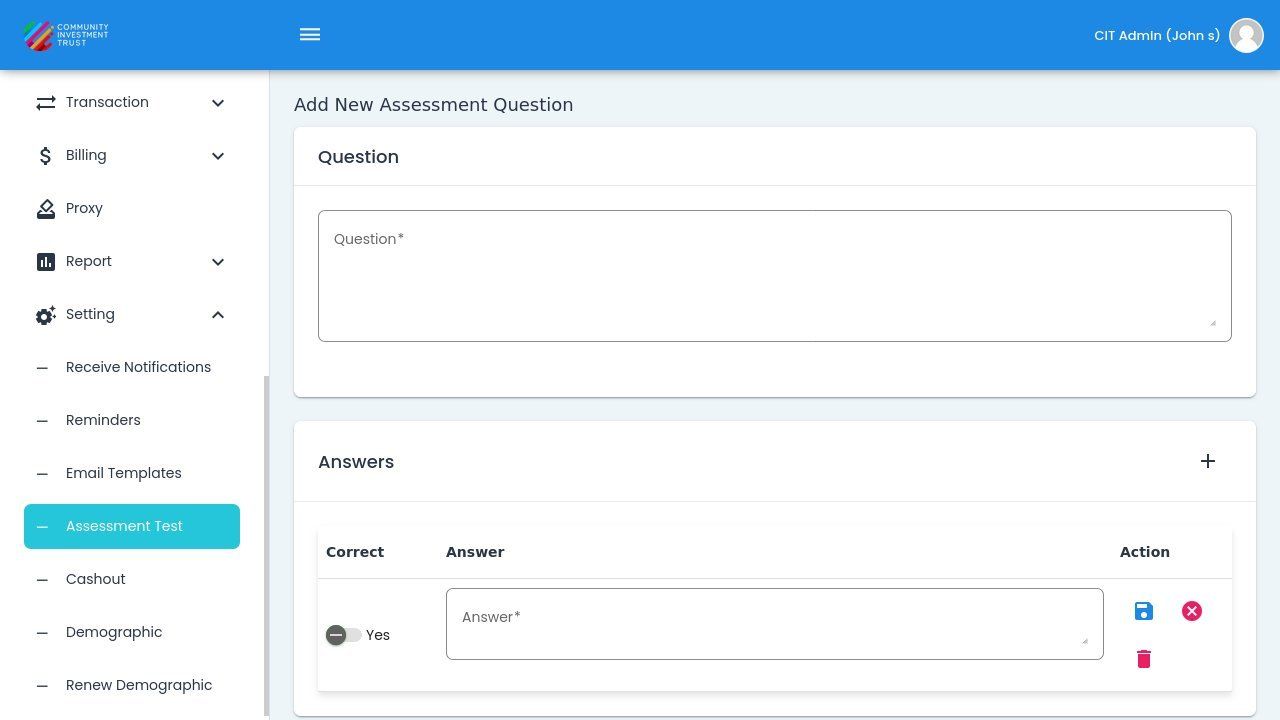Go to Receive Notifications

click(x=138, y=367)
